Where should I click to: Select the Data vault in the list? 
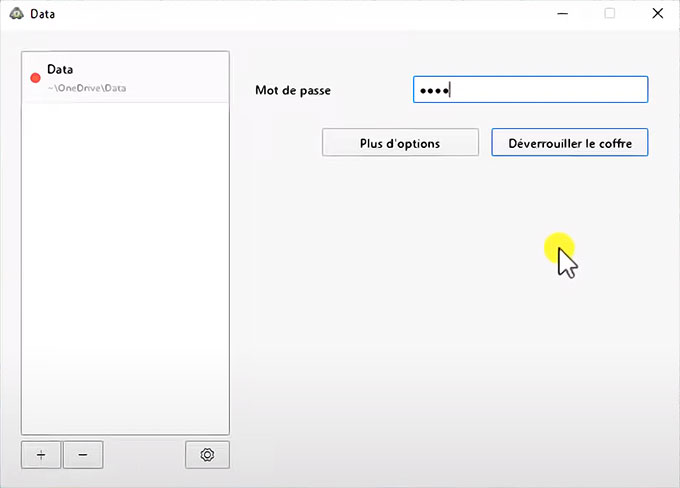point(125,77)
